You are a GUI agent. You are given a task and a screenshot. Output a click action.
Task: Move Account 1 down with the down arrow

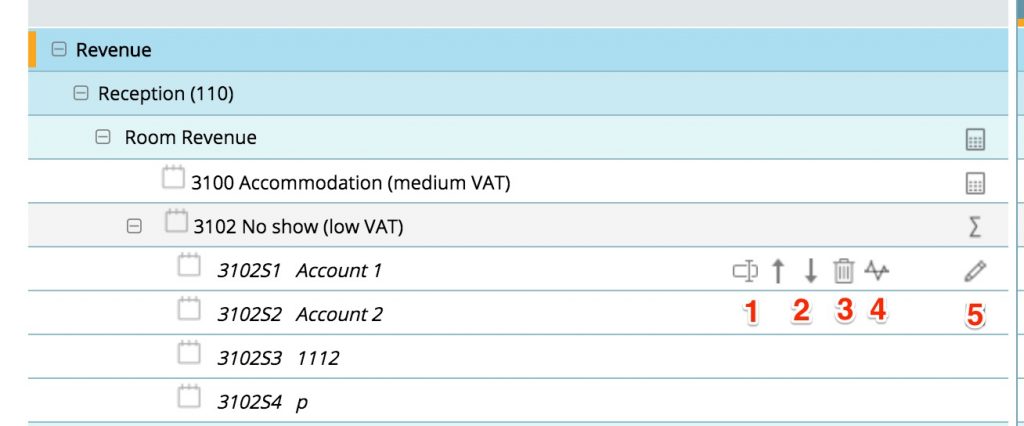click(811, 270)
